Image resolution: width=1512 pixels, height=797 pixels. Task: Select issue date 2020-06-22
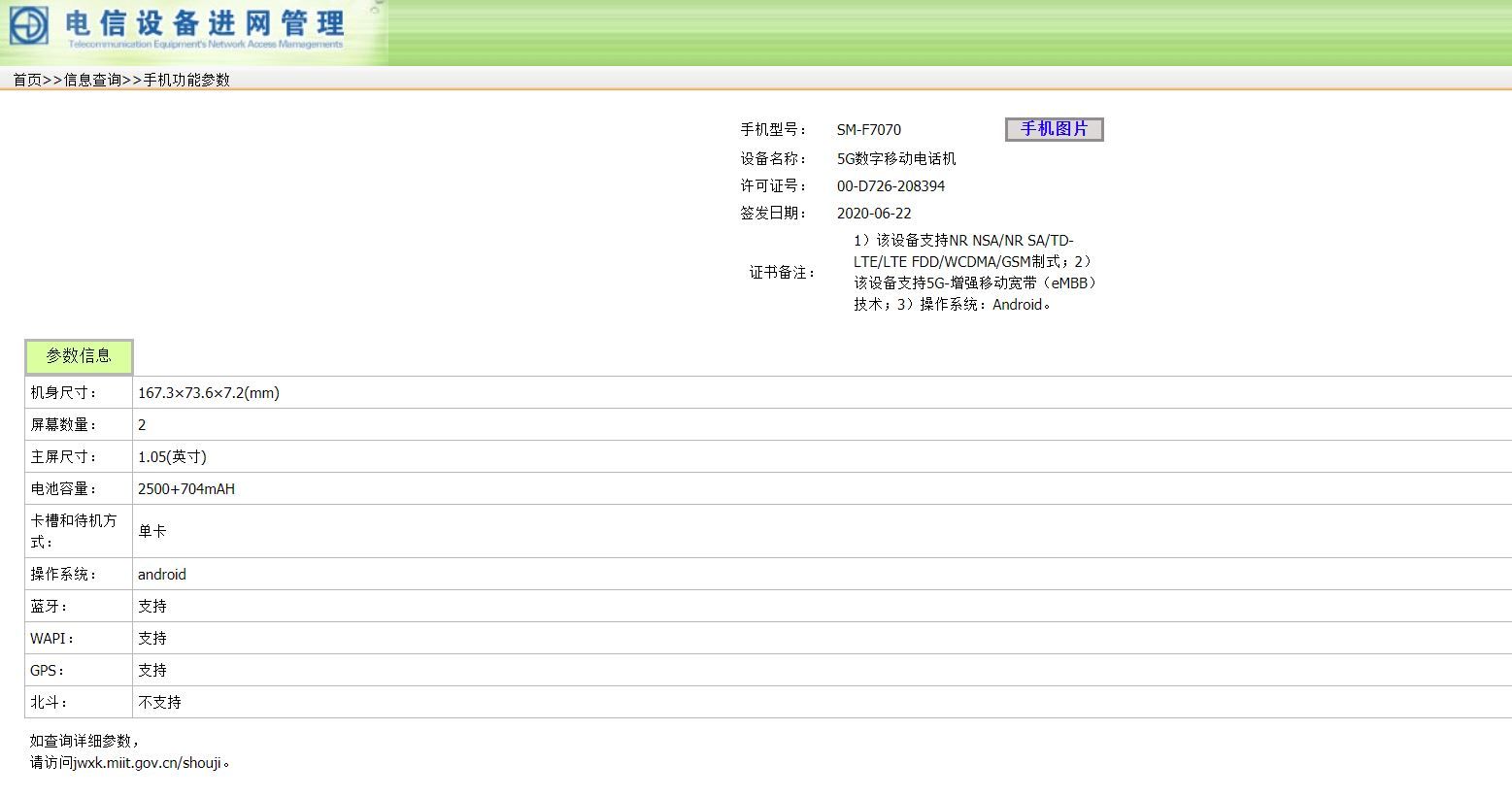(x=874, y=214)
